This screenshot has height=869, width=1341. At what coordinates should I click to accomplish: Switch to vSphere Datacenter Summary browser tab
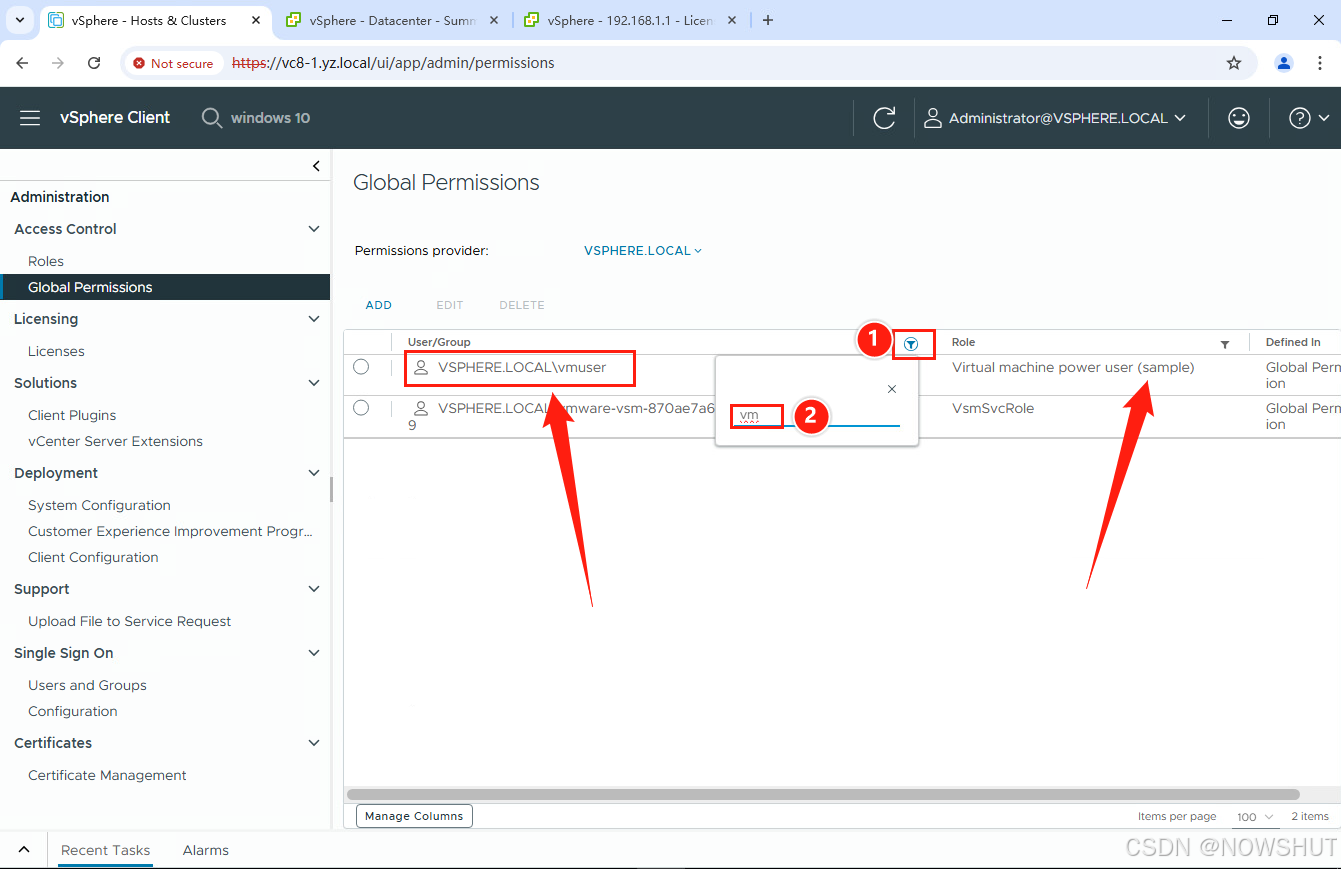point(392,20)
